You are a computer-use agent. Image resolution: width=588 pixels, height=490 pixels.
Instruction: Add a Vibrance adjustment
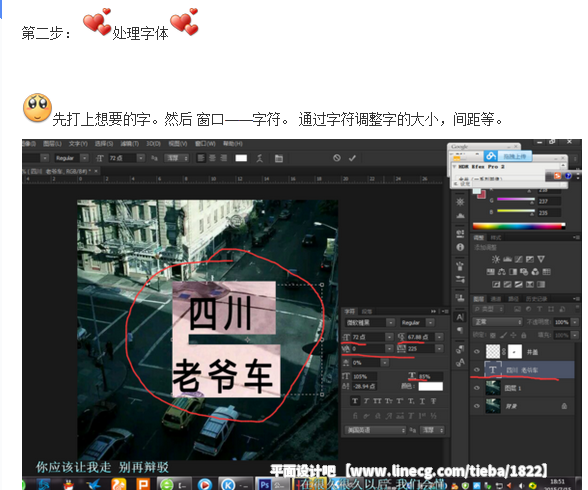point(541,259)
